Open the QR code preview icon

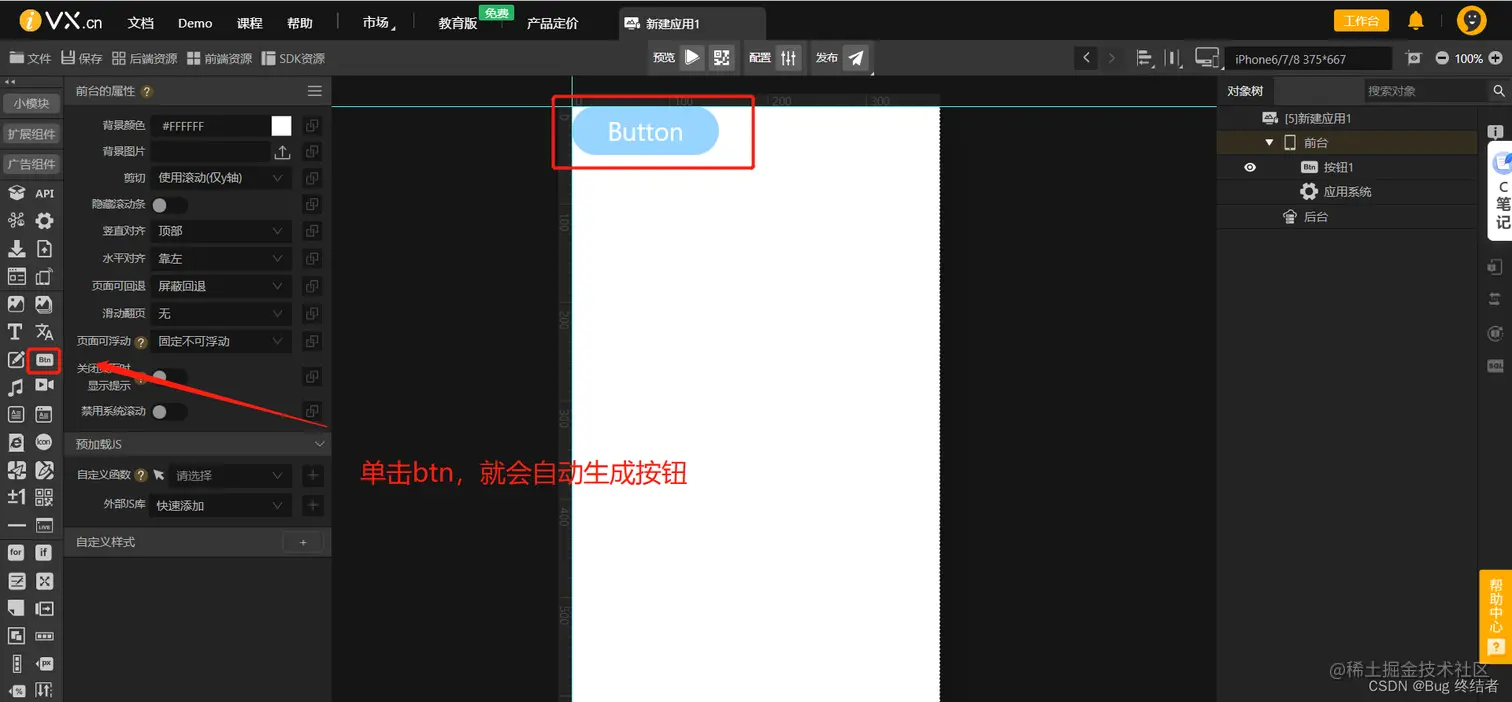click(x=722, y=57)
